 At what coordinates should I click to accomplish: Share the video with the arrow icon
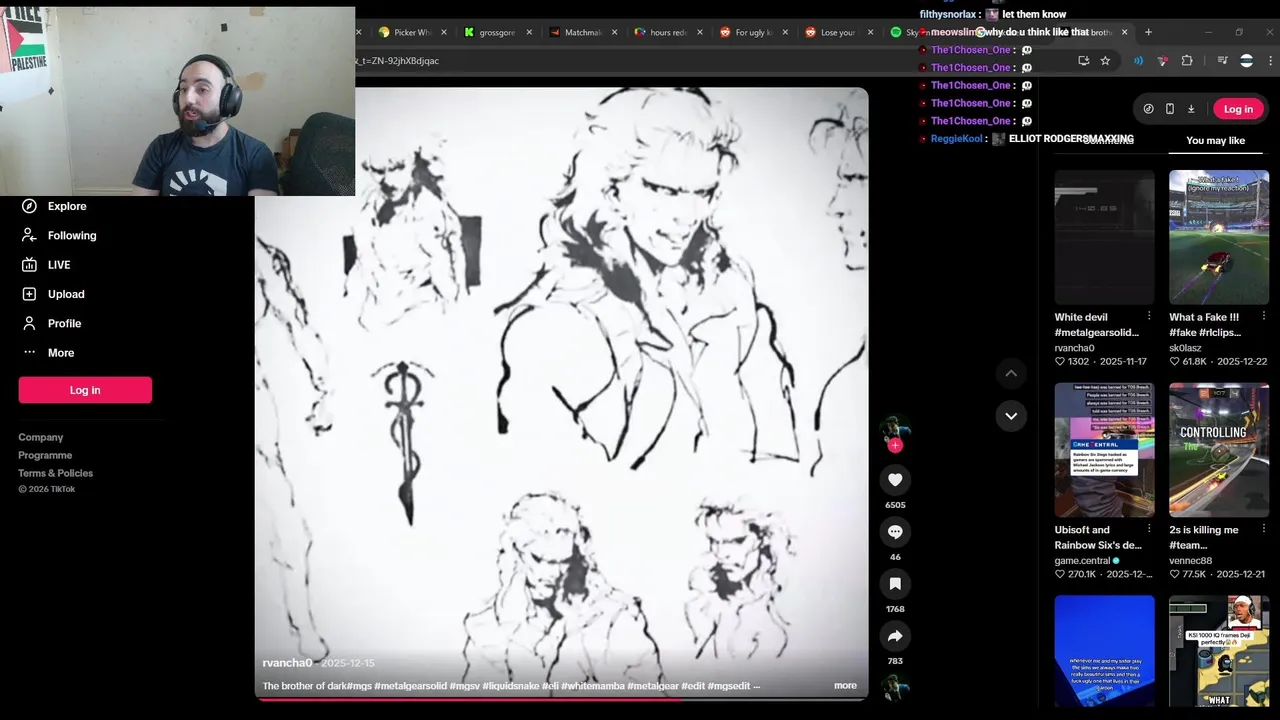coord(895,636)
